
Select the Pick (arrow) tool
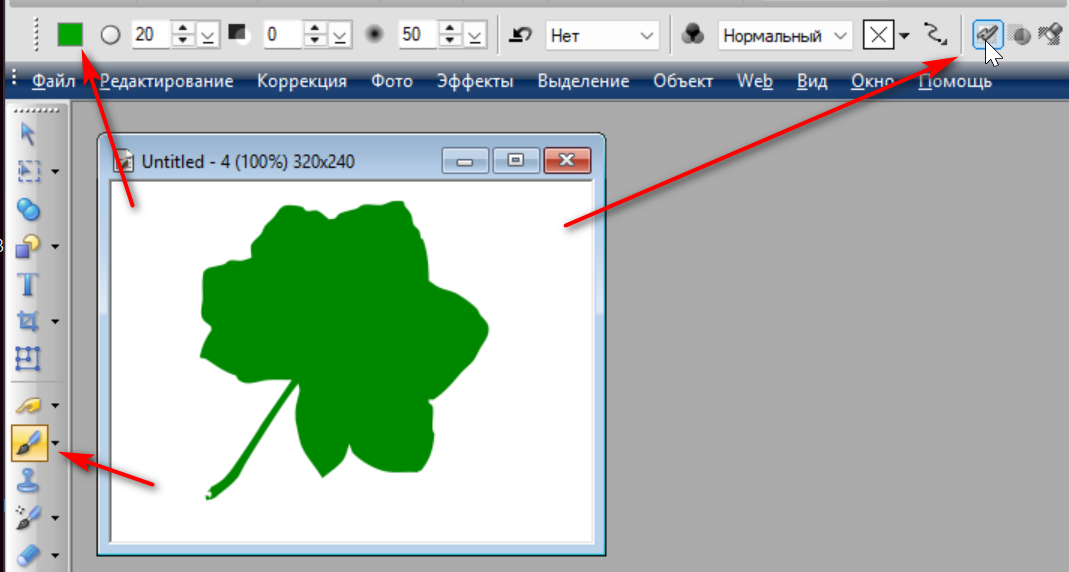click(x=28, y=134)
